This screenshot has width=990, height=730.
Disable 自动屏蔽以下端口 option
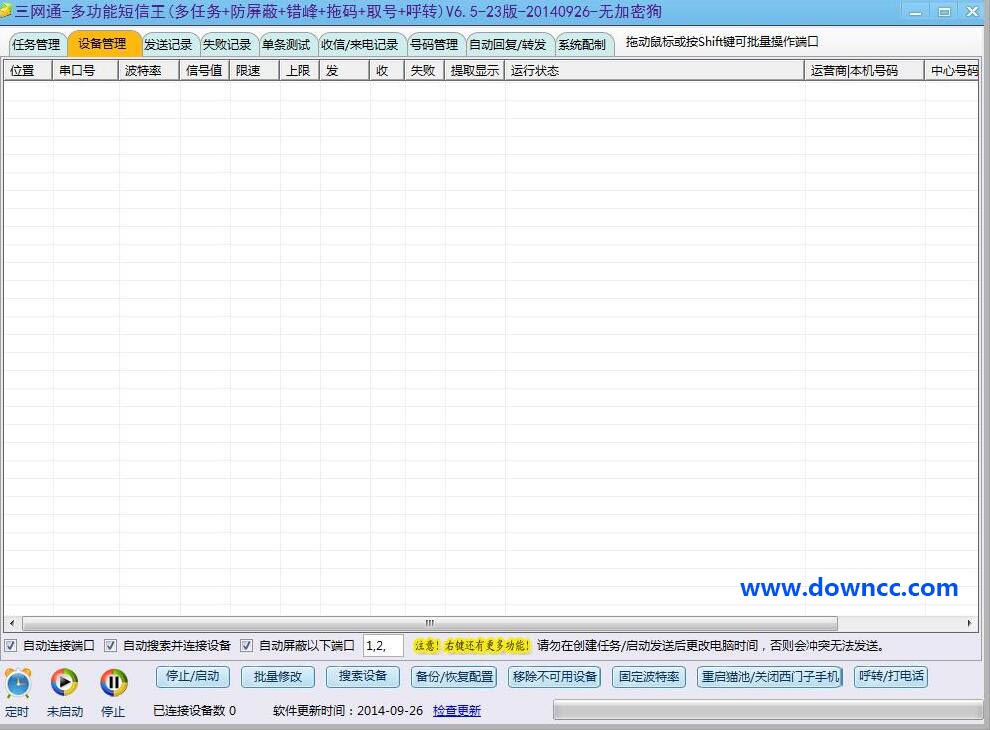(246, 645)
